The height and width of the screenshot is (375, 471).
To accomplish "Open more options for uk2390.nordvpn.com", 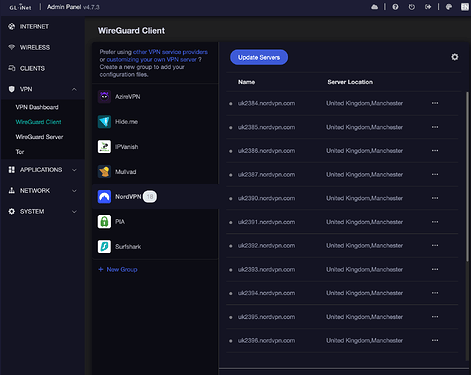I will [x=435, y=198].
